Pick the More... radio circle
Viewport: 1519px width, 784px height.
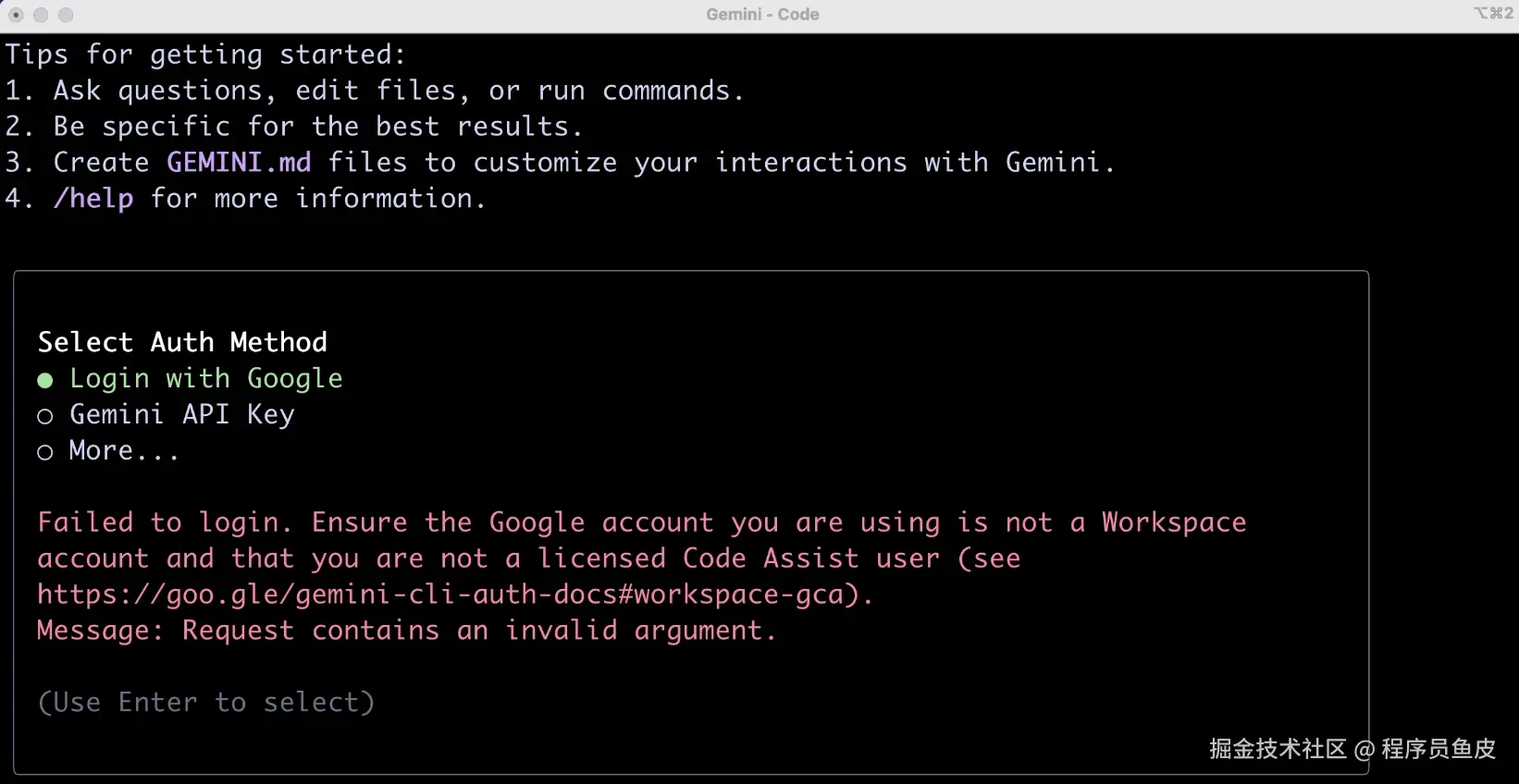tap(44, 452)
